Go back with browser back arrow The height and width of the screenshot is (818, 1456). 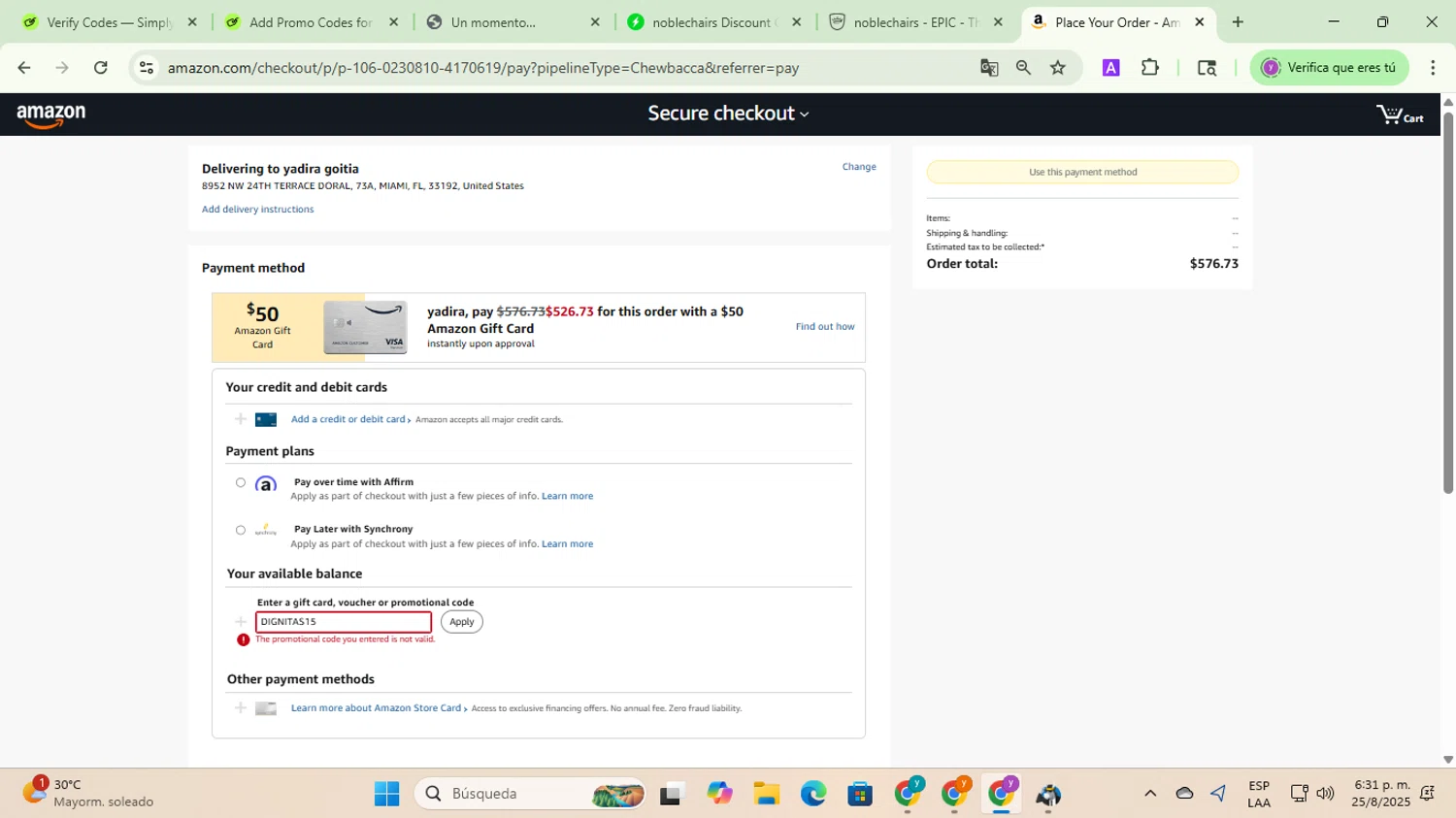click(24, 68)
